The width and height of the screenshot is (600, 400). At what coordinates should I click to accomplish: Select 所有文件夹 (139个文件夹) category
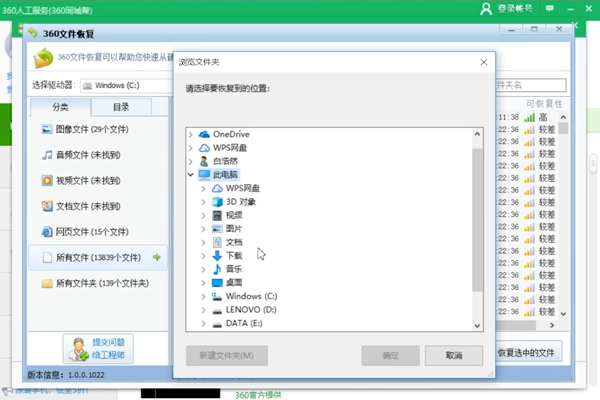[98, 283]
